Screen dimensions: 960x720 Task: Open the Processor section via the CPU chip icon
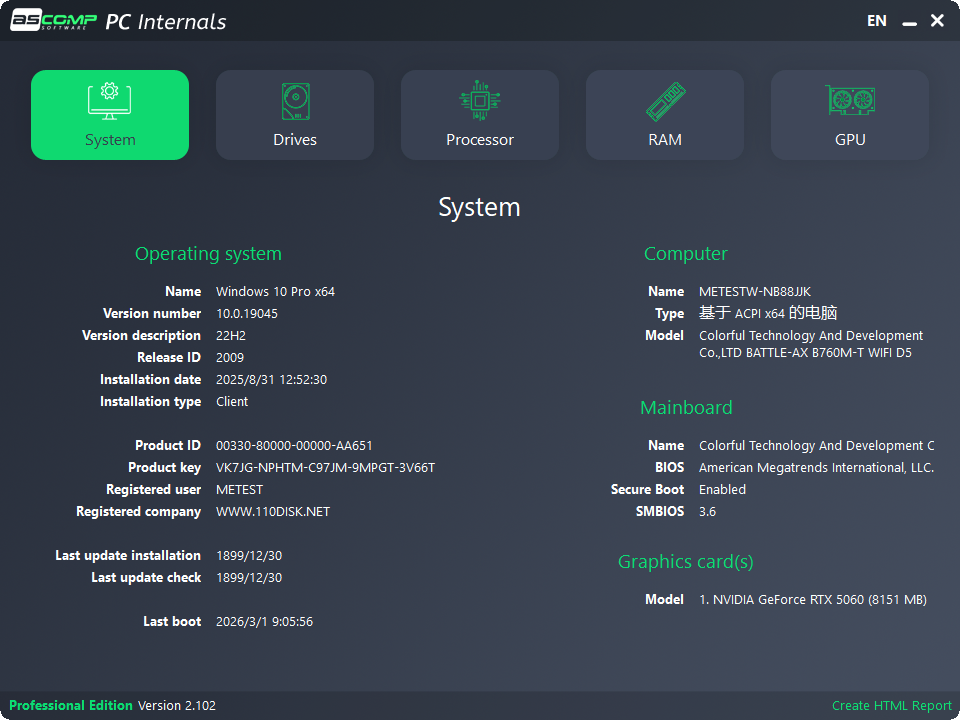point(479,100)
